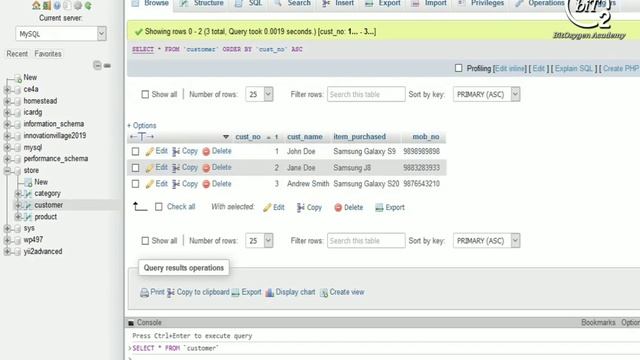
Task: Open navigation panel settings gear icon
Action: (x=78, y=5)
